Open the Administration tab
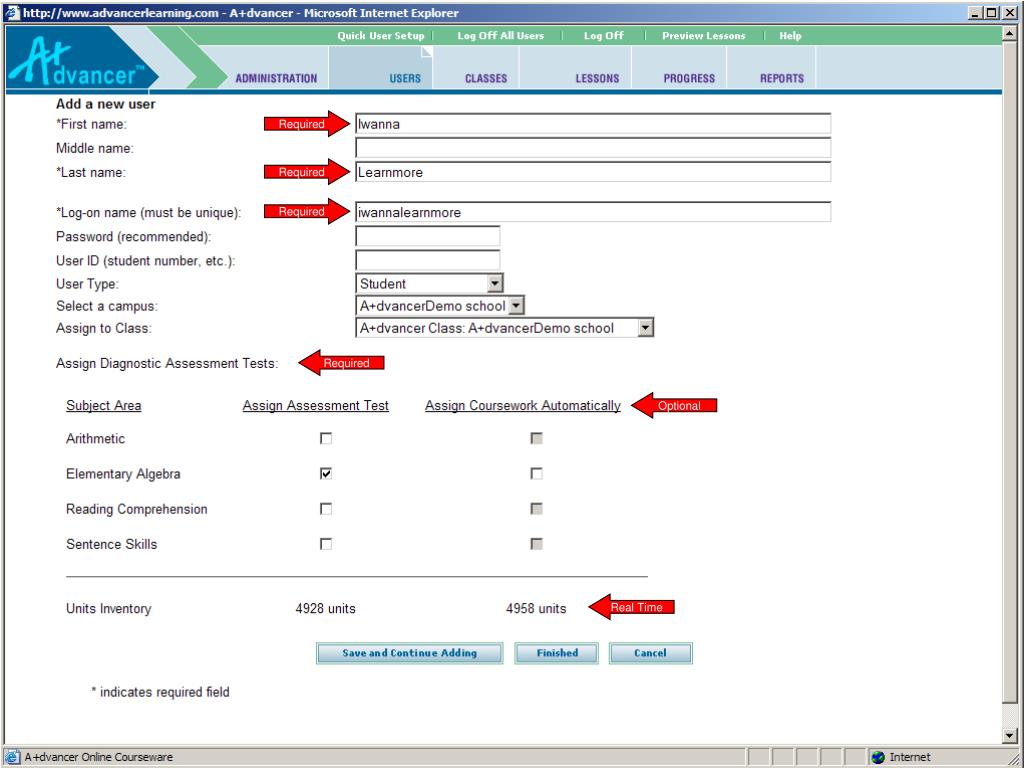Screen dimensions: 1024x768 276,78
